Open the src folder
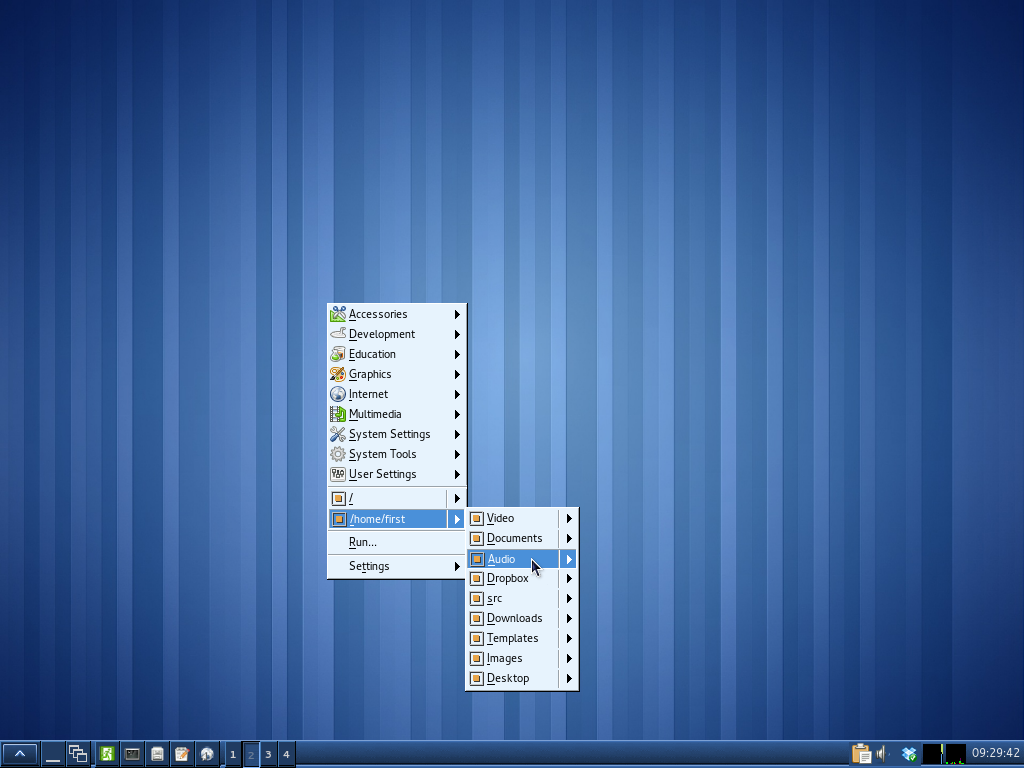 coord(512,598)
